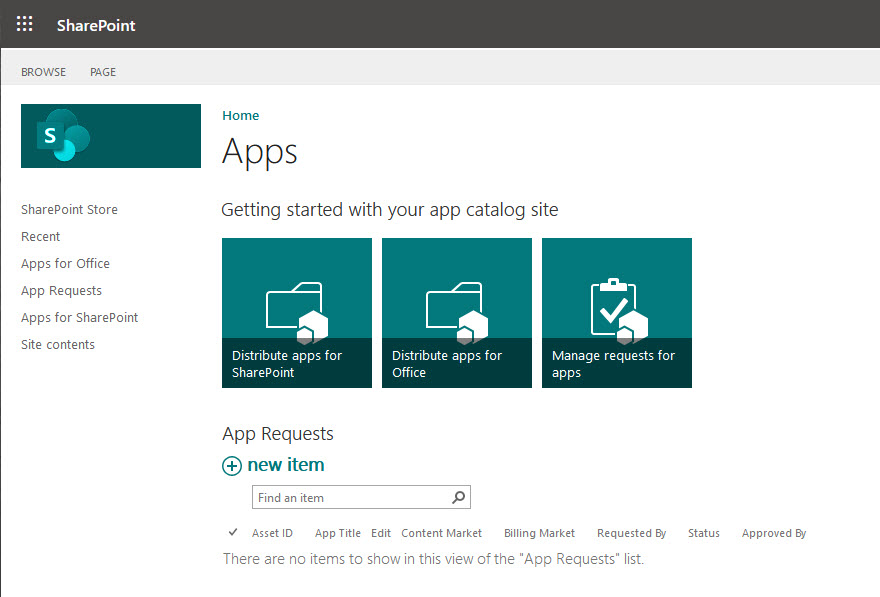Click the search magnifier icon

459,497
